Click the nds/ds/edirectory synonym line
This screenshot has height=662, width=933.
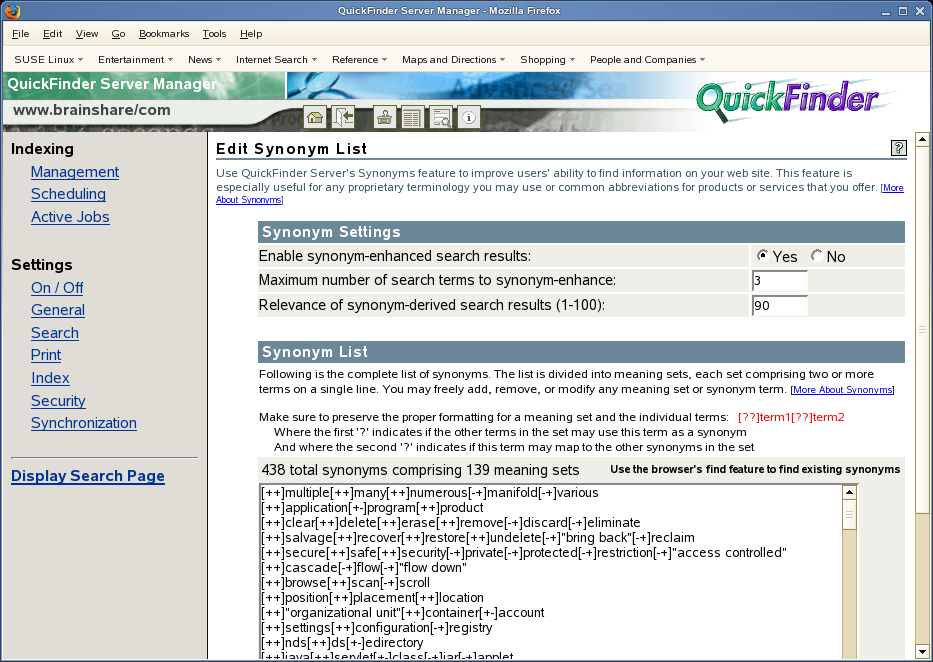[x=342, y=642]
